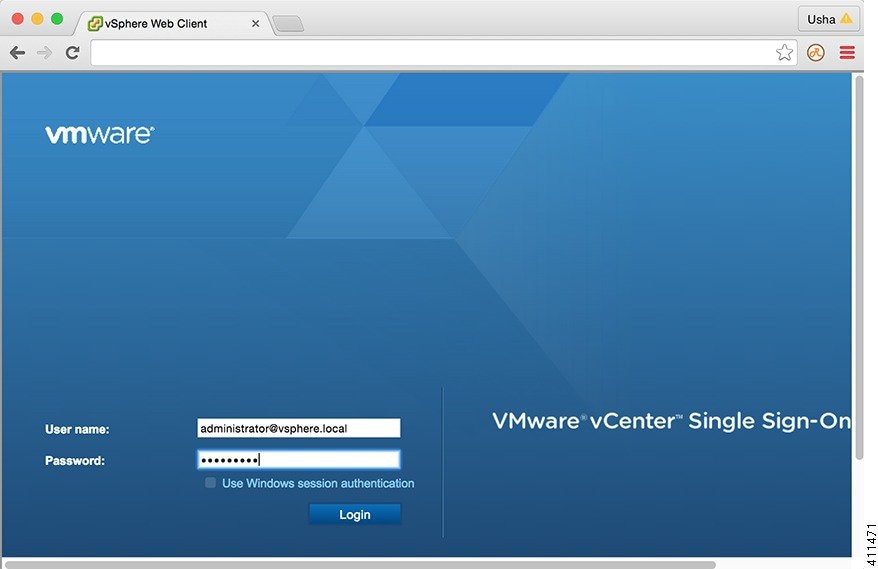The height and width of the screenshot is (569, 878).
Task: Click the 'VMware vCenter Single Sign-On' heading
Action: 671,421
